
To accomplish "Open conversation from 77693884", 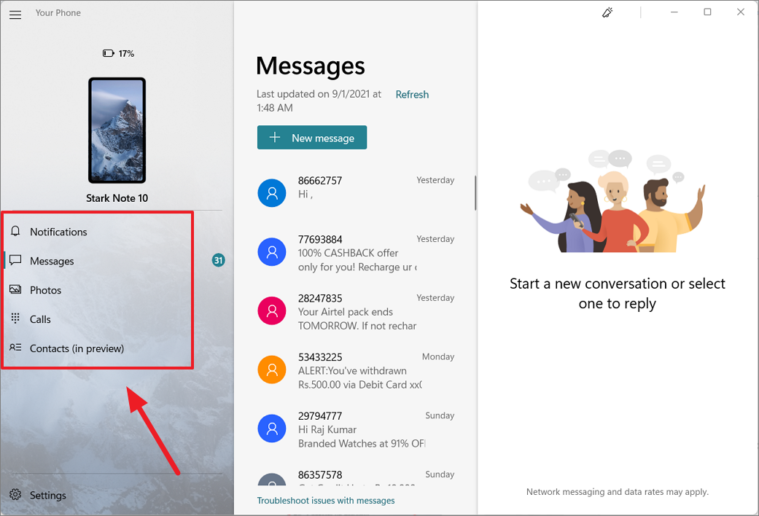I will point(356,252).
